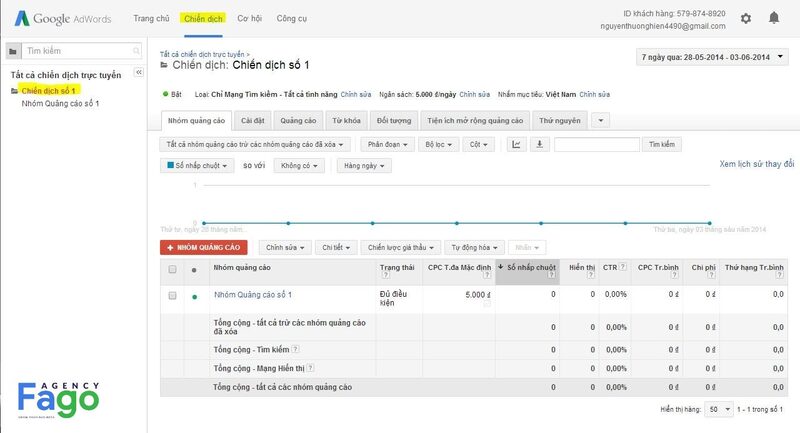Open the Xem lịch sử thay đổi link

point(756,163)
